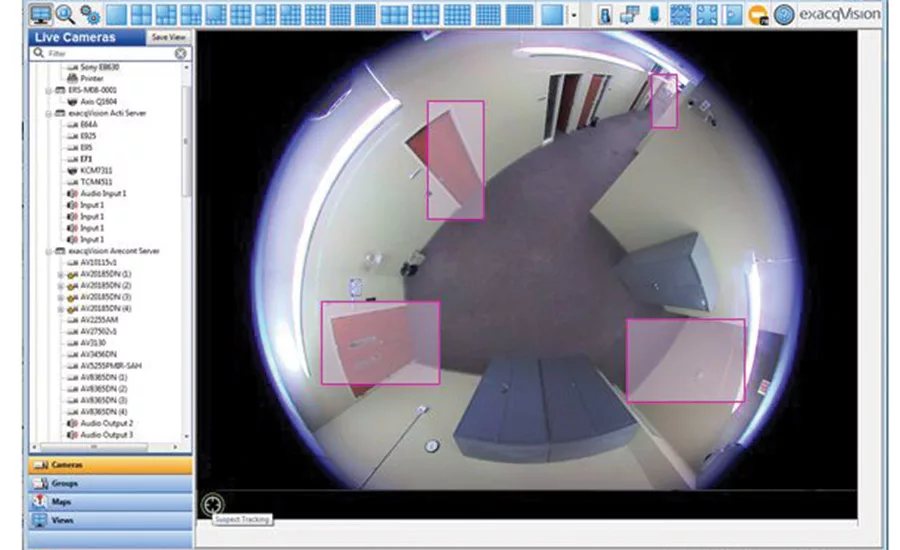This screenshot has height=550, width=900.
Task: Click the Audio Output 2 speaker icon
Action: (x=72, y=423)
